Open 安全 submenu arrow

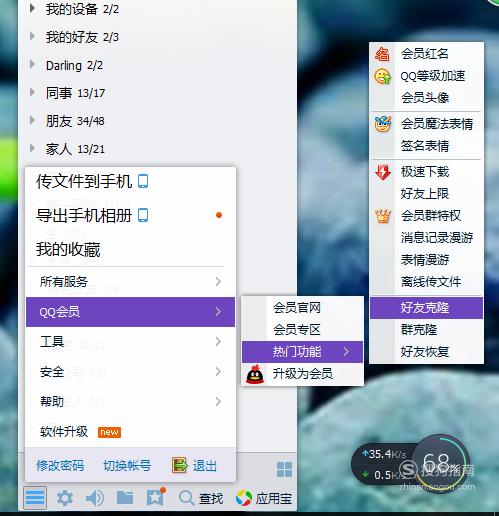(218, 371)
